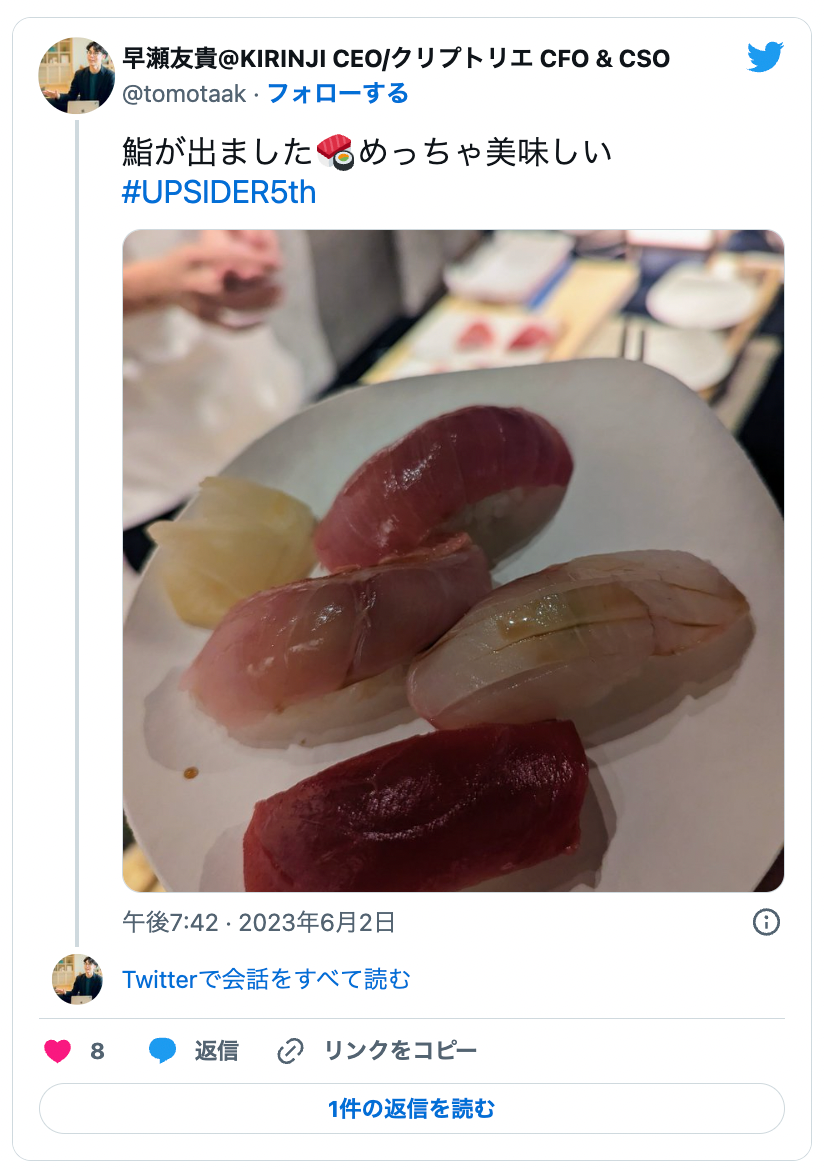The width and height of the screenshot is (824, 1170).
Task: Open the #UPSIDER5th hashtag link
Action: coord(219,192)
